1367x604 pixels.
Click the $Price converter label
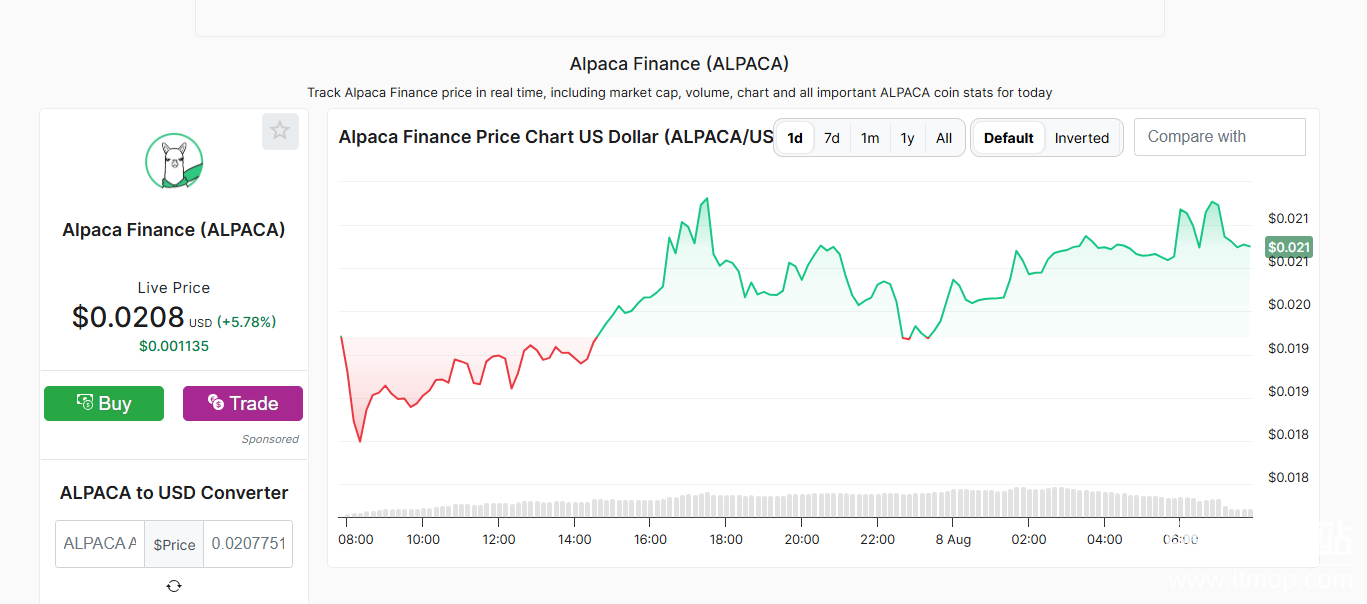(174, 544)
